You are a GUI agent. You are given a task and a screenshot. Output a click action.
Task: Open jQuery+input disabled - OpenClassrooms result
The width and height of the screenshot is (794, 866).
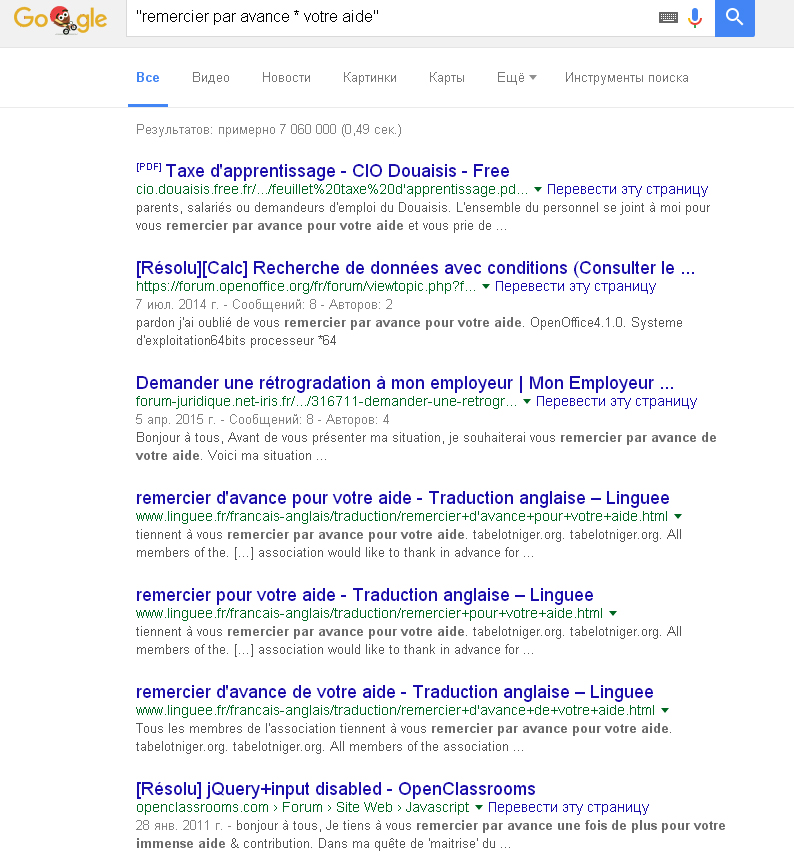(336, 789)
